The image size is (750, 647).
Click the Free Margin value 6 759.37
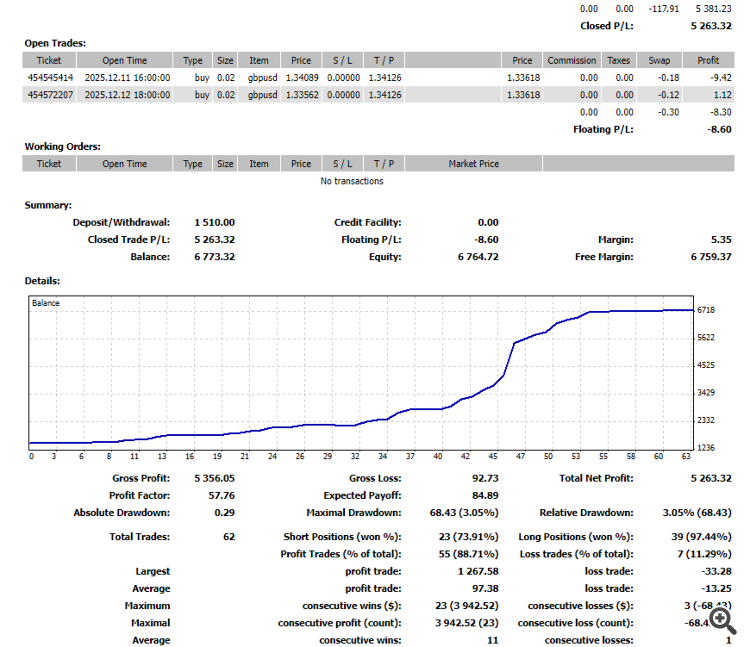pos(711,257)
